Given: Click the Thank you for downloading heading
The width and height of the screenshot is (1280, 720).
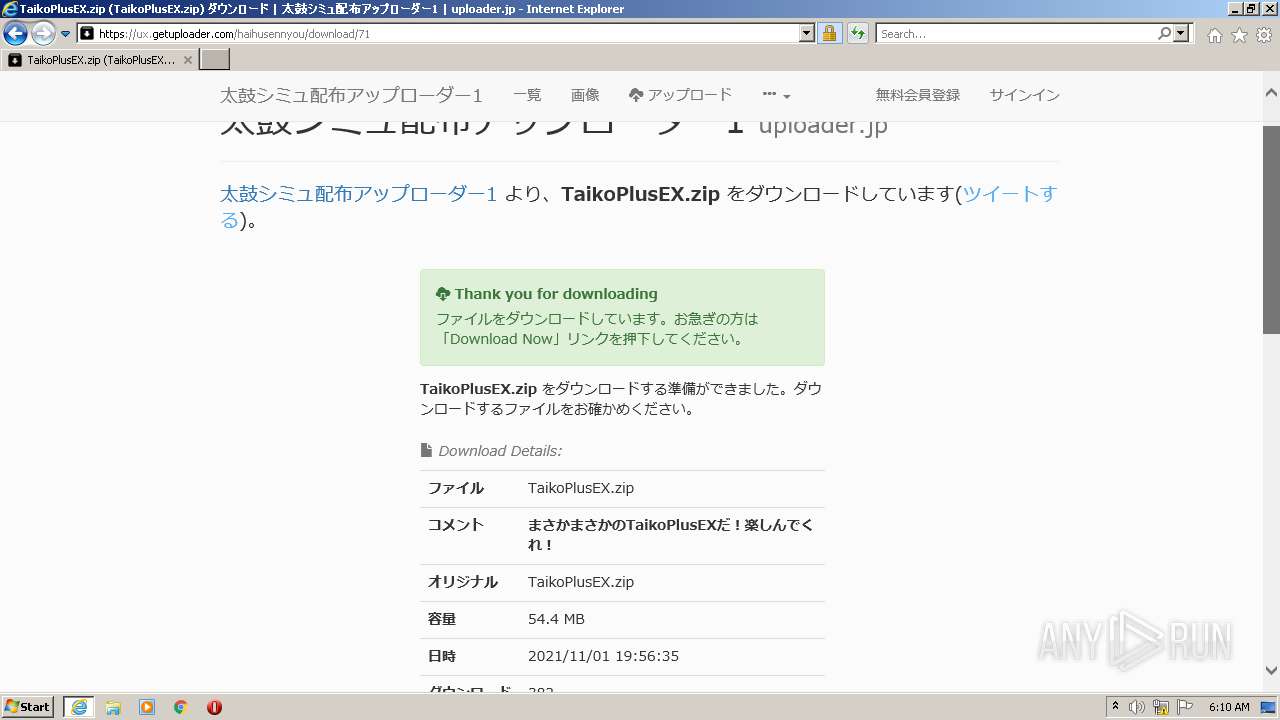Looking at the screenshot, I should pyautogui.click(x=556, y=294).
